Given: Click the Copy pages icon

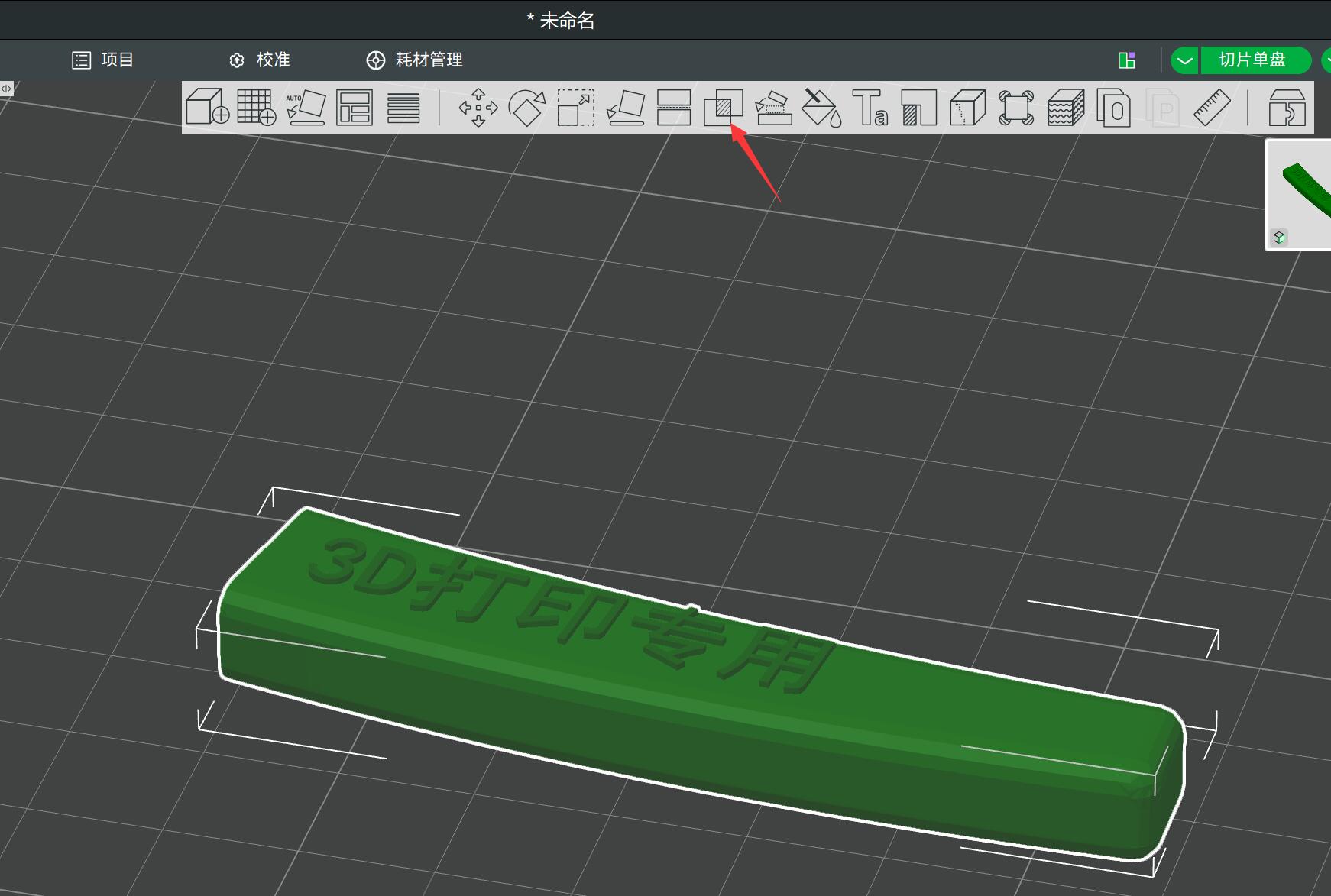Looking at the screenshot, I should point(1114,107).
